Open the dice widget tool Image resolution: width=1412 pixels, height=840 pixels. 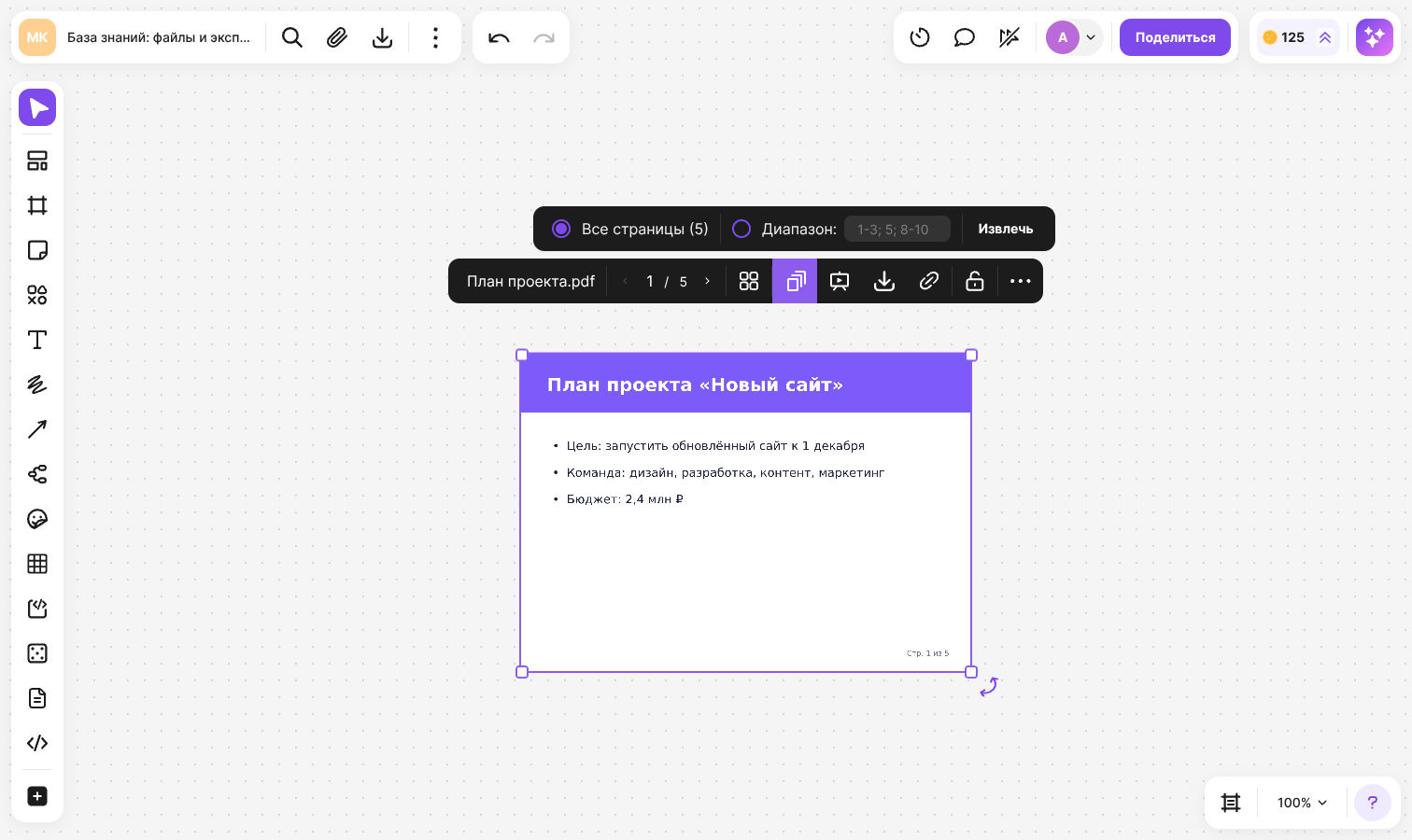[37, 653]
